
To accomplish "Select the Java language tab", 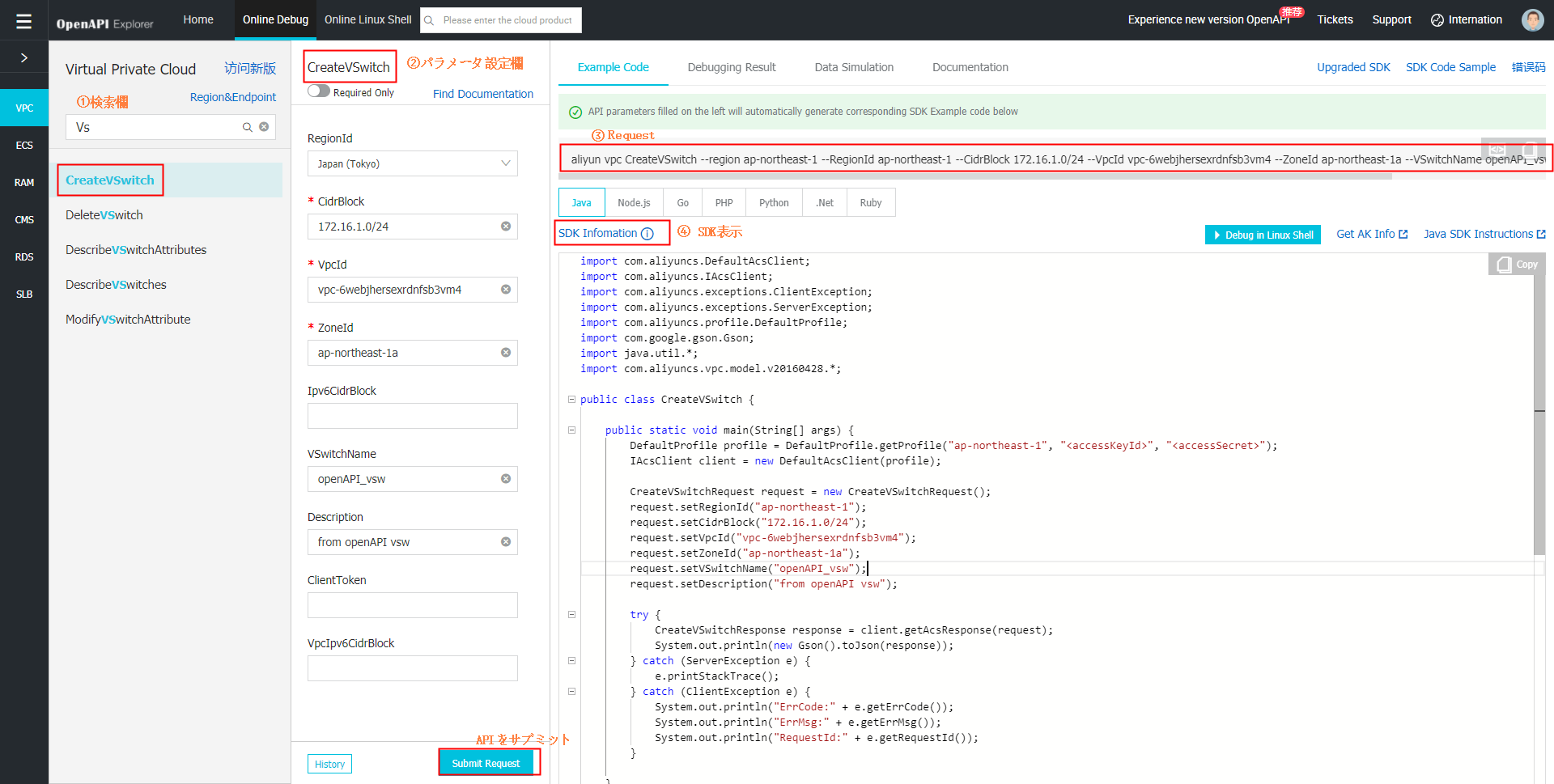I will tap(581, 203).
